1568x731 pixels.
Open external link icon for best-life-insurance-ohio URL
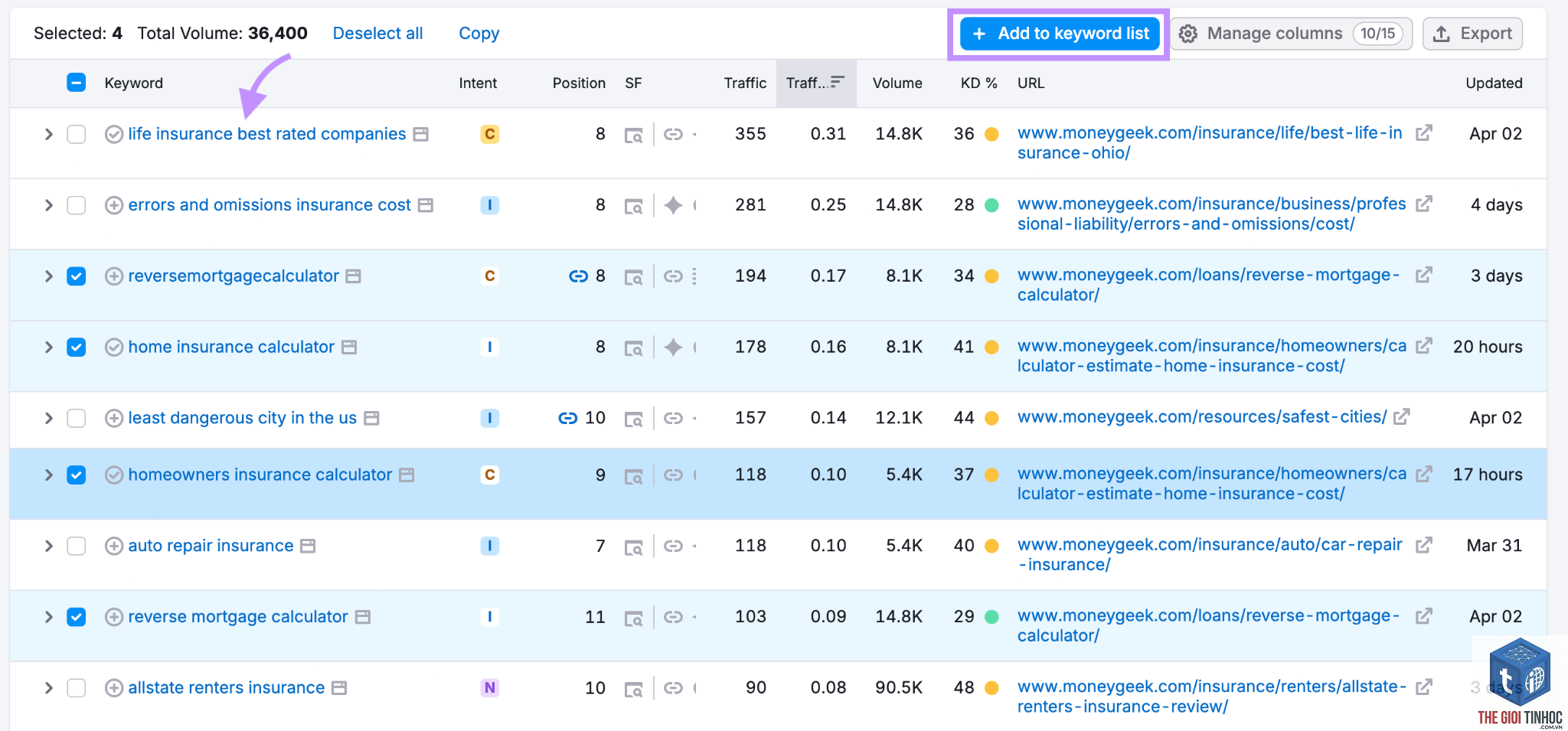coord(1423,133)
